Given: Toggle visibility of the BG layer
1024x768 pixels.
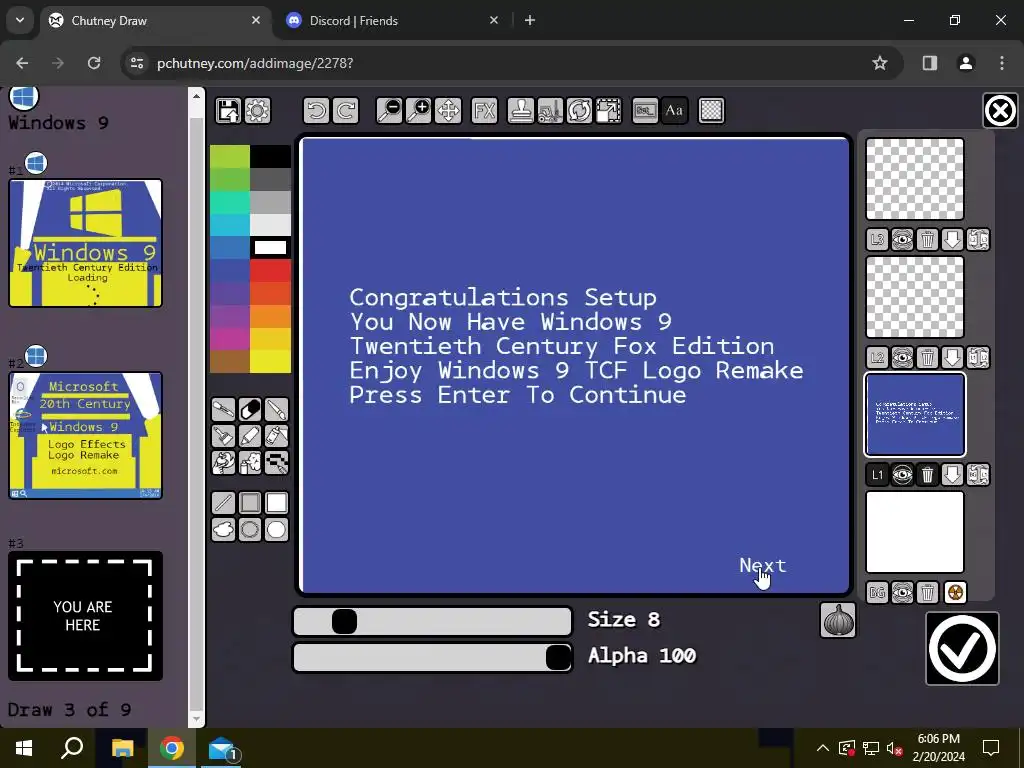Looking at the screenshot, I should (903, 593).
